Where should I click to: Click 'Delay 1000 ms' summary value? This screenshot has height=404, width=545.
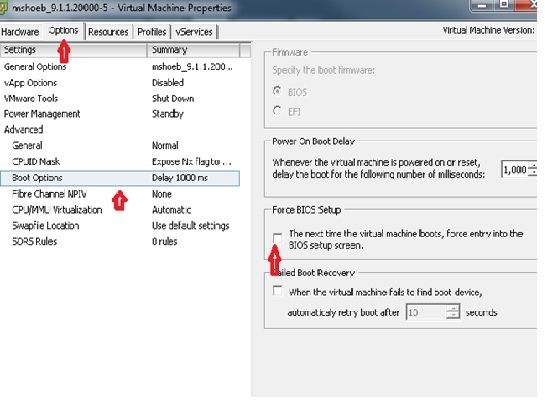pos(180,178)
